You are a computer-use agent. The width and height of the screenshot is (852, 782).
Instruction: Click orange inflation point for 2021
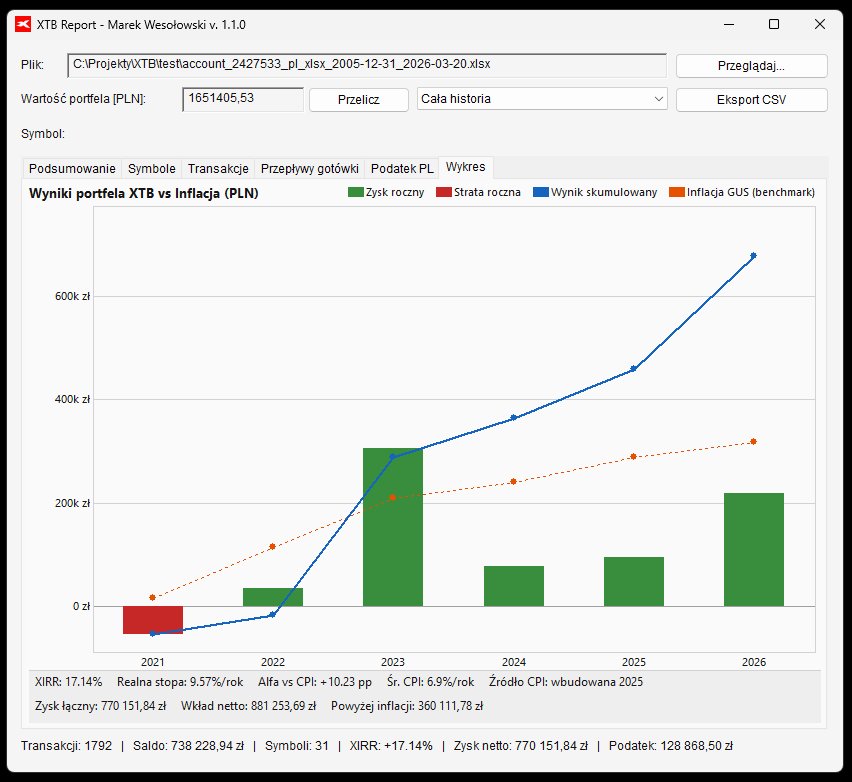[x=152, y=597]
